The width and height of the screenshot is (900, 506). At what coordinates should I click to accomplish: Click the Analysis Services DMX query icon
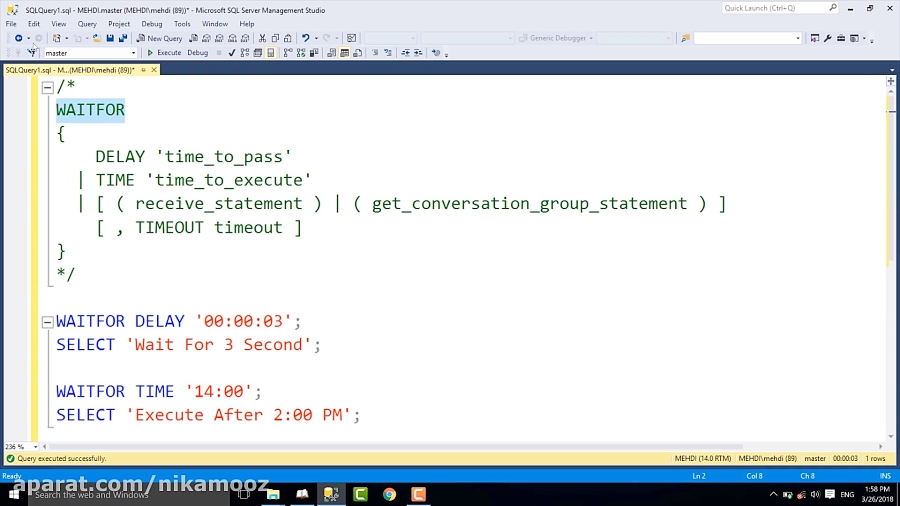pos(219,38)
